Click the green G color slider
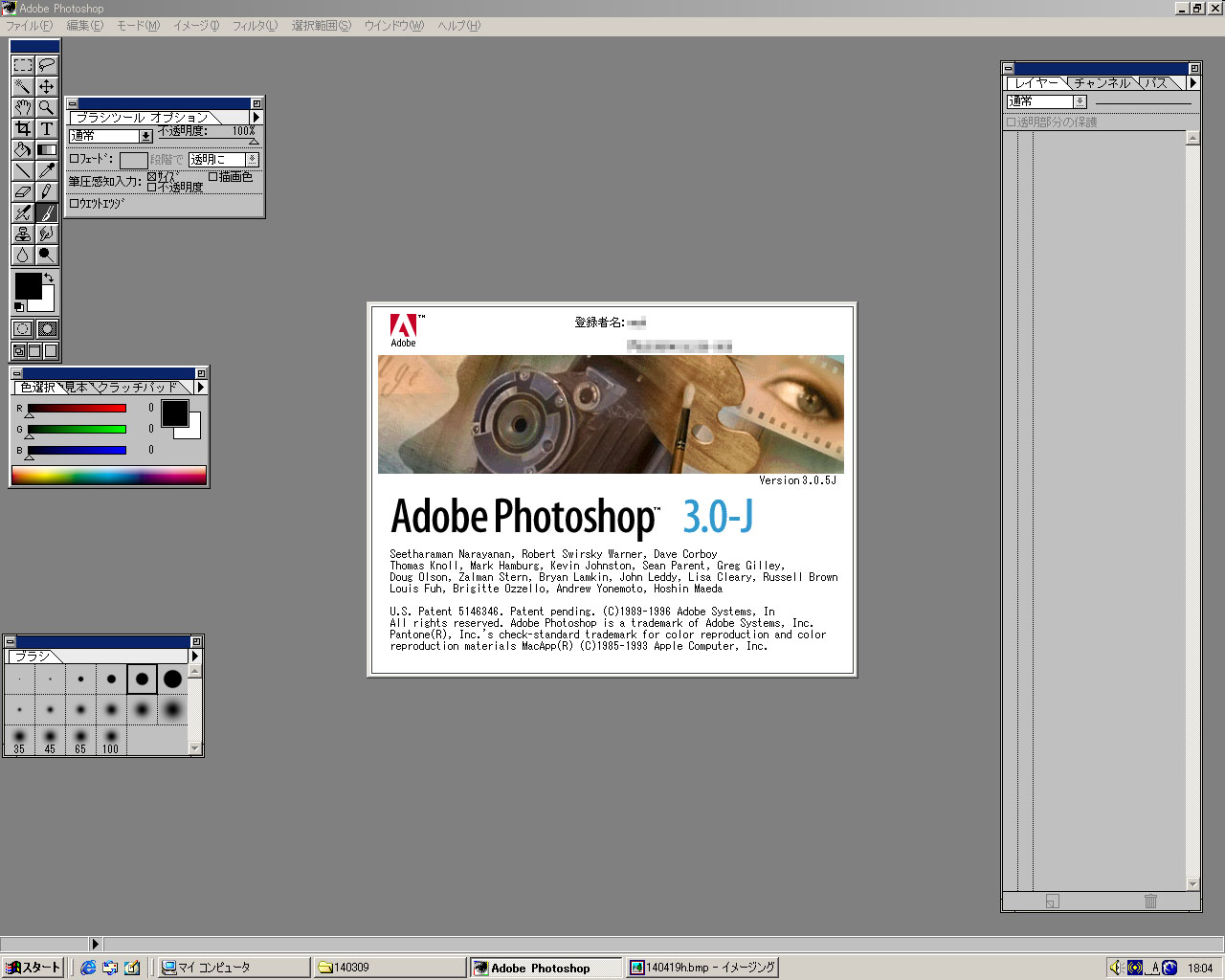Screen dimensions: 1225x980 pyautogui.click(x=77, y=430)
